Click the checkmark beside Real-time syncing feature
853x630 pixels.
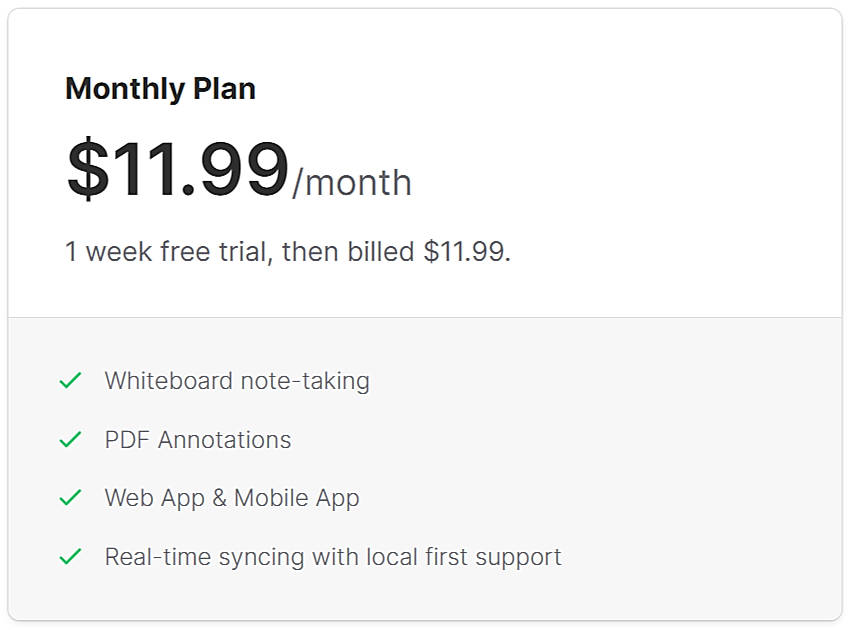(x=69, y=557)
